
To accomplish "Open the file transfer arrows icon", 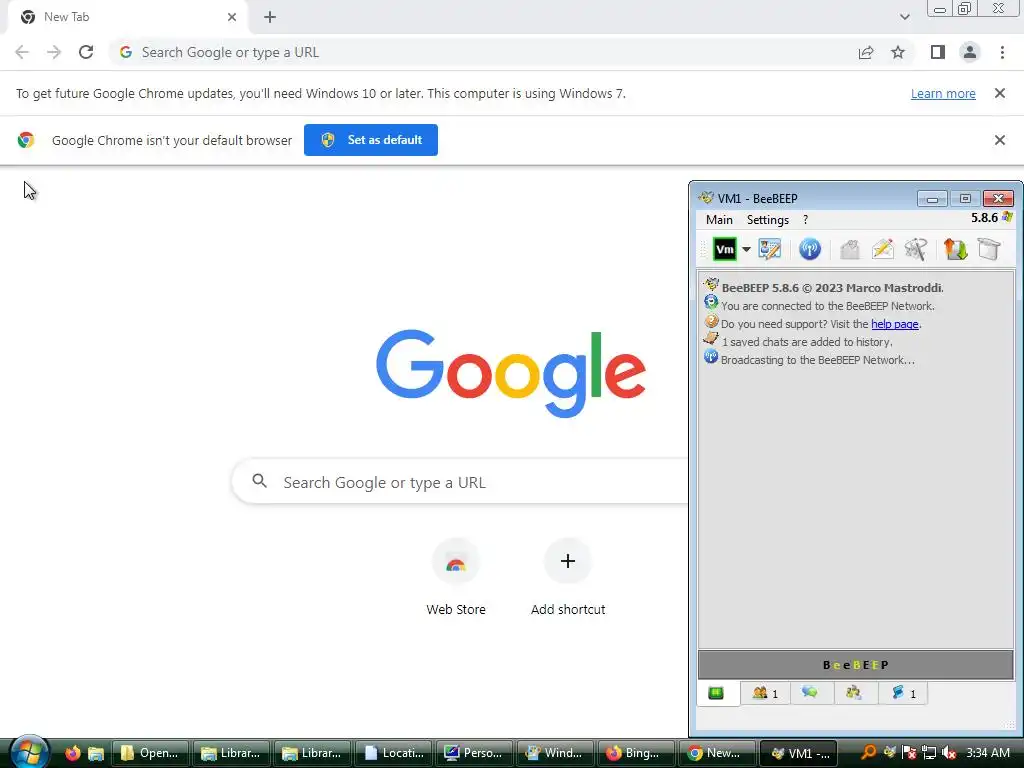I will [x=955, y=249].
